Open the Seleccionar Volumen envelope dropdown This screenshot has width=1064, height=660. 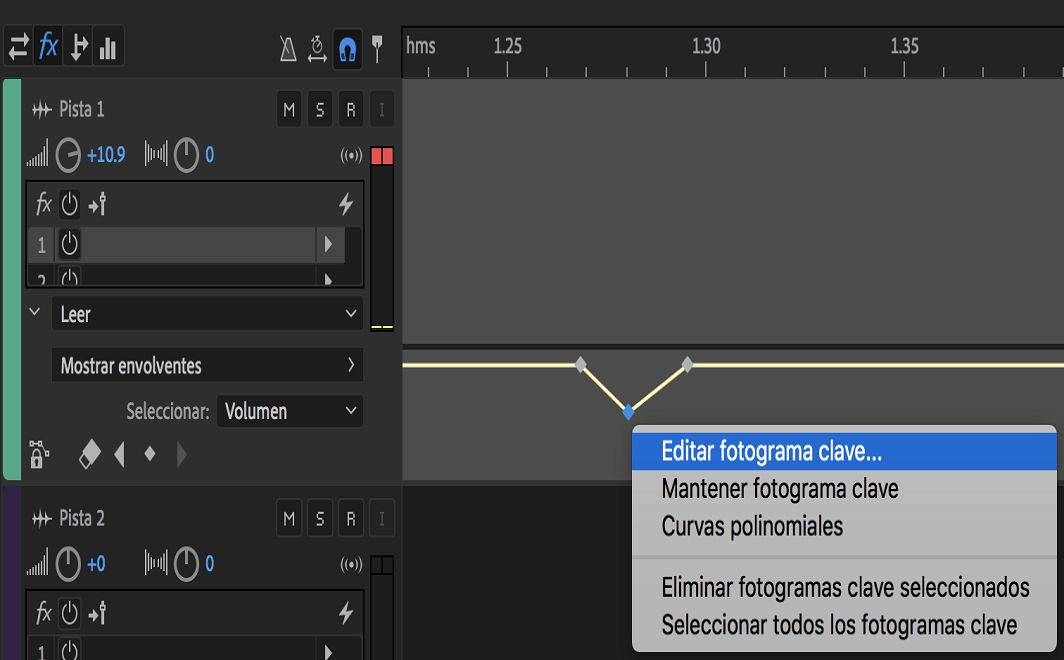tap(290, 411)
